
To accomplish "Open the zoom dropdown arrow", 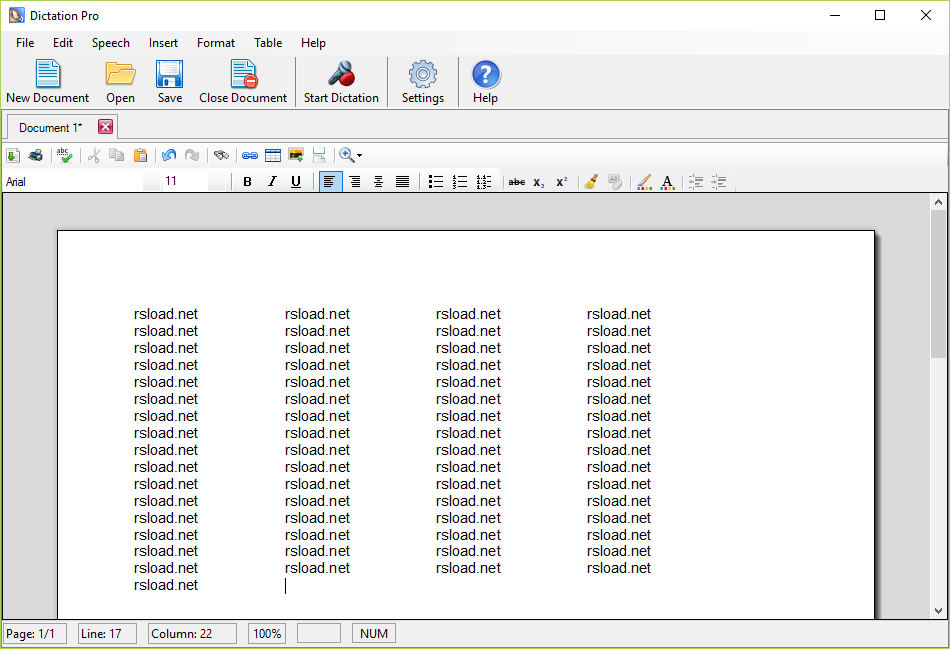I will point(359,156).
